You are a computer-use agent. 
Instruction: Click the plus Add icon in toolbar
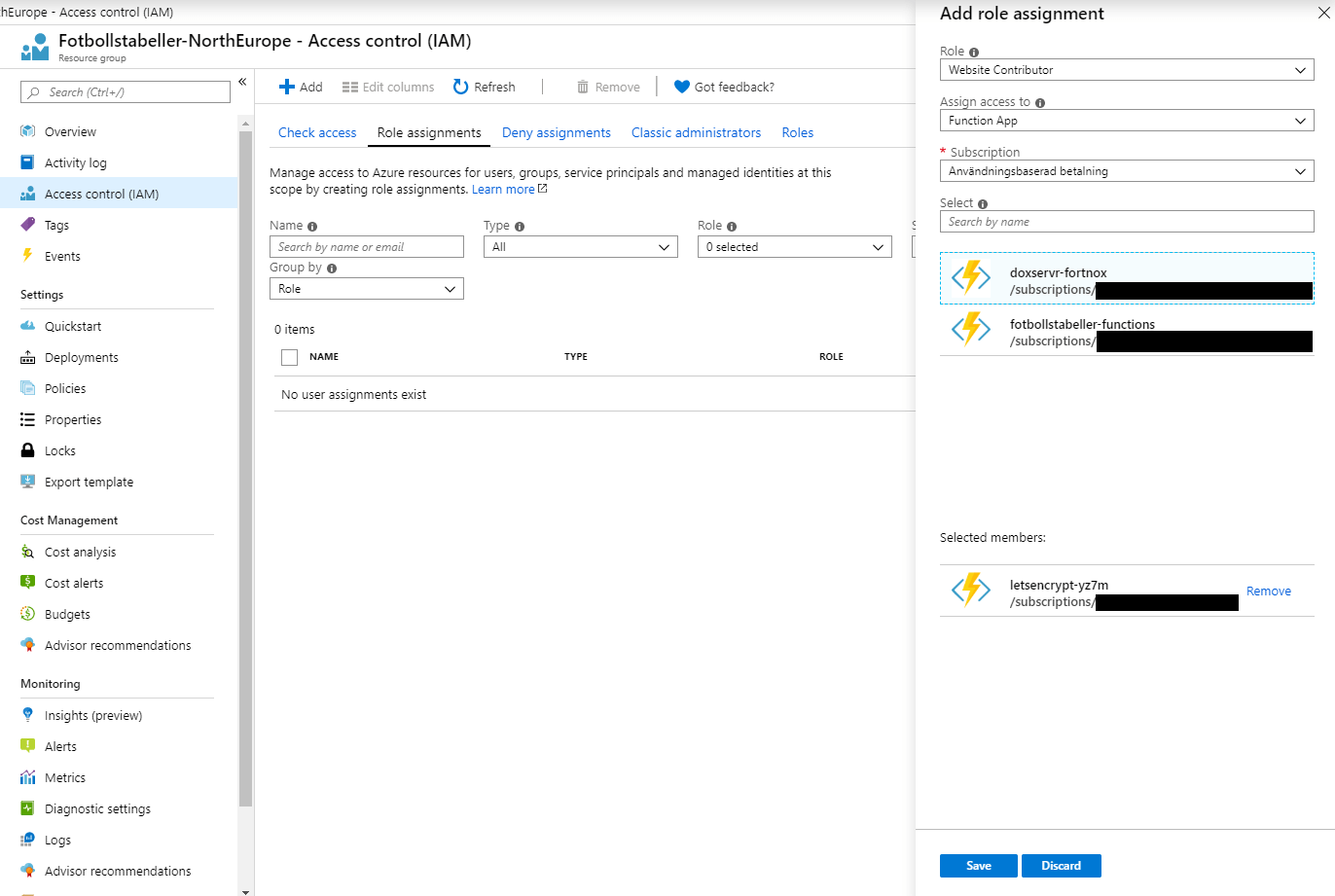tap(287, 87)
